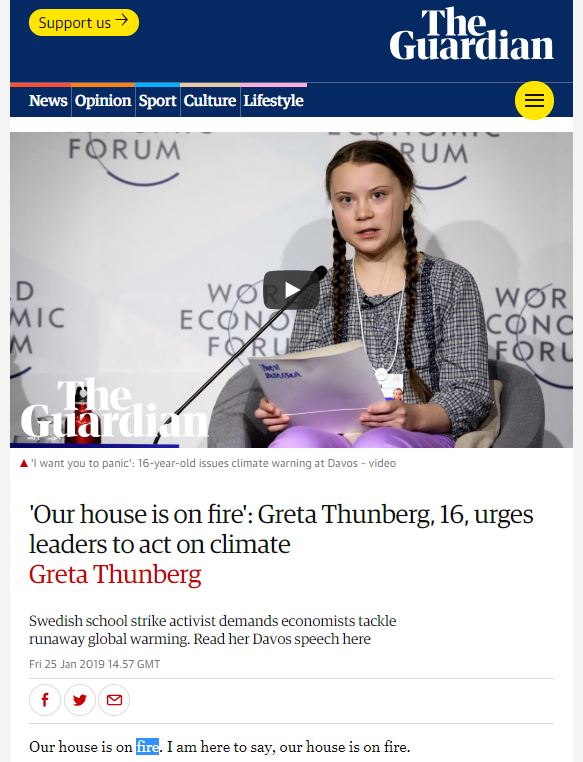The image size is (583, 762).
Task: Click the video caption text
Action: pyautogui.click(x=213, y=463)
